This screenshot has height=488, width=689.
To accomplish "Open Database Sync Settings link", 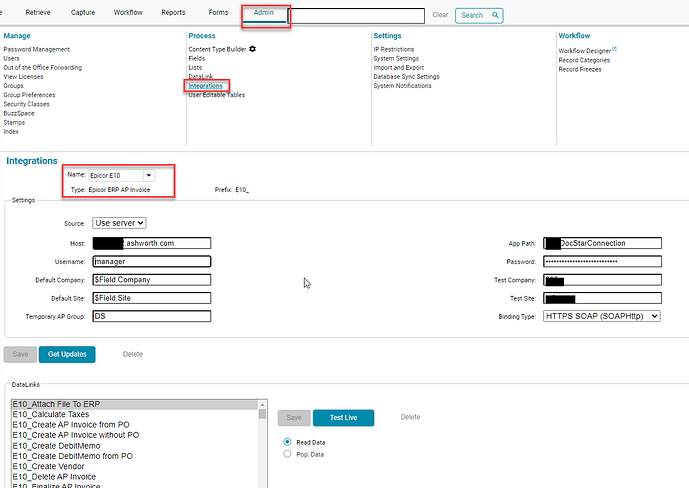I will tap(406, 76).
